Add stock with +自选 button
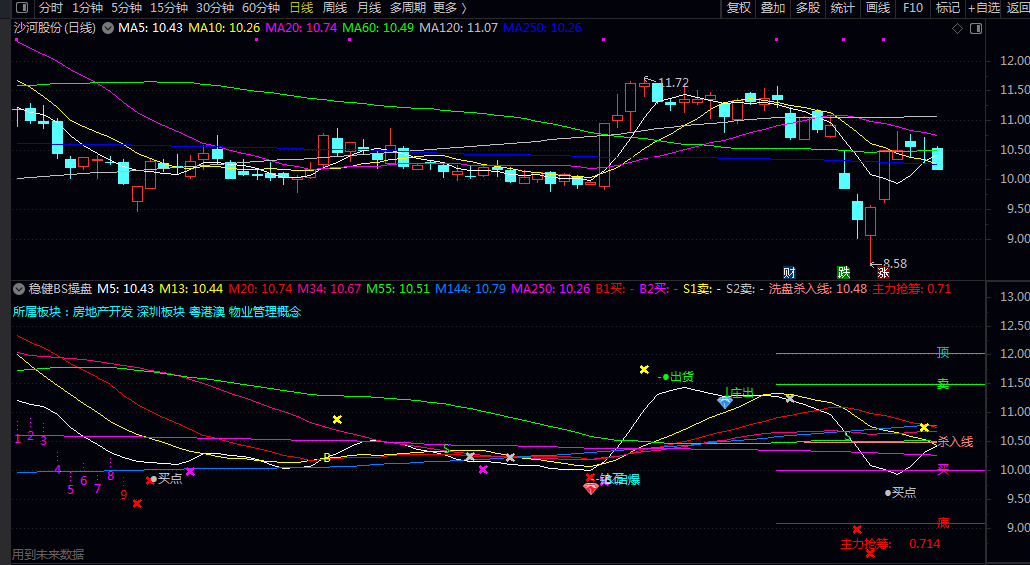This screenshot has width=1030, height=565. coord(985,8)
